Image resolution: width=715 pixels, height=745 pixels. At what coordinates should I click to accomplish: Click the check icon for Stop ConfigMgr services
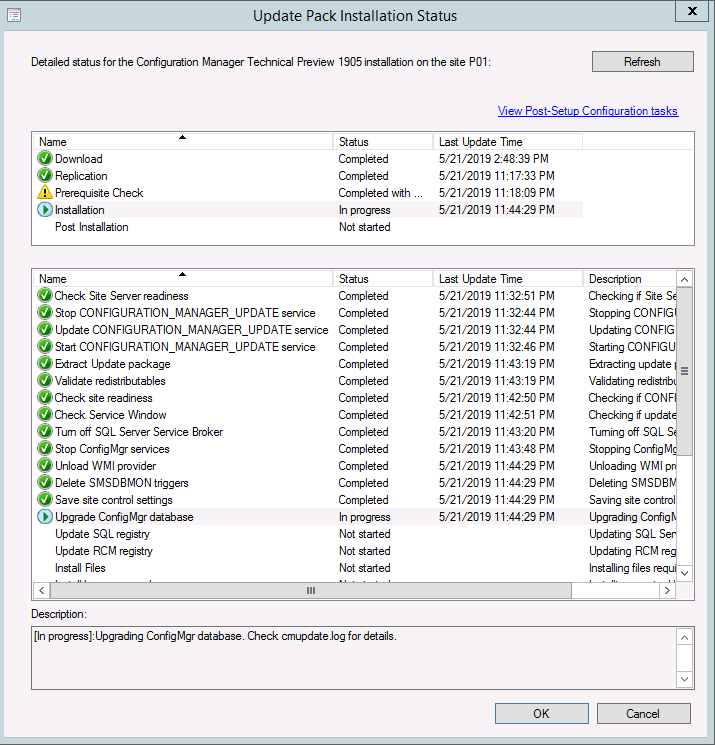[x=45, y=449]
